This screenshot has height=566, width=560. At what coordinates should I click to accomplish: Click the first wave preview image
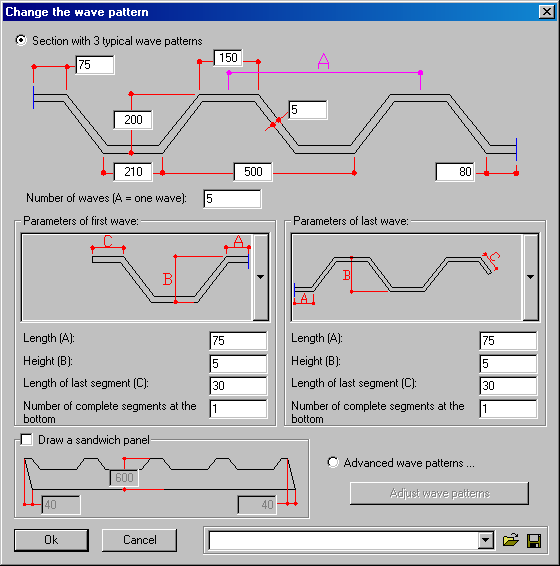(x=136, y=277)
